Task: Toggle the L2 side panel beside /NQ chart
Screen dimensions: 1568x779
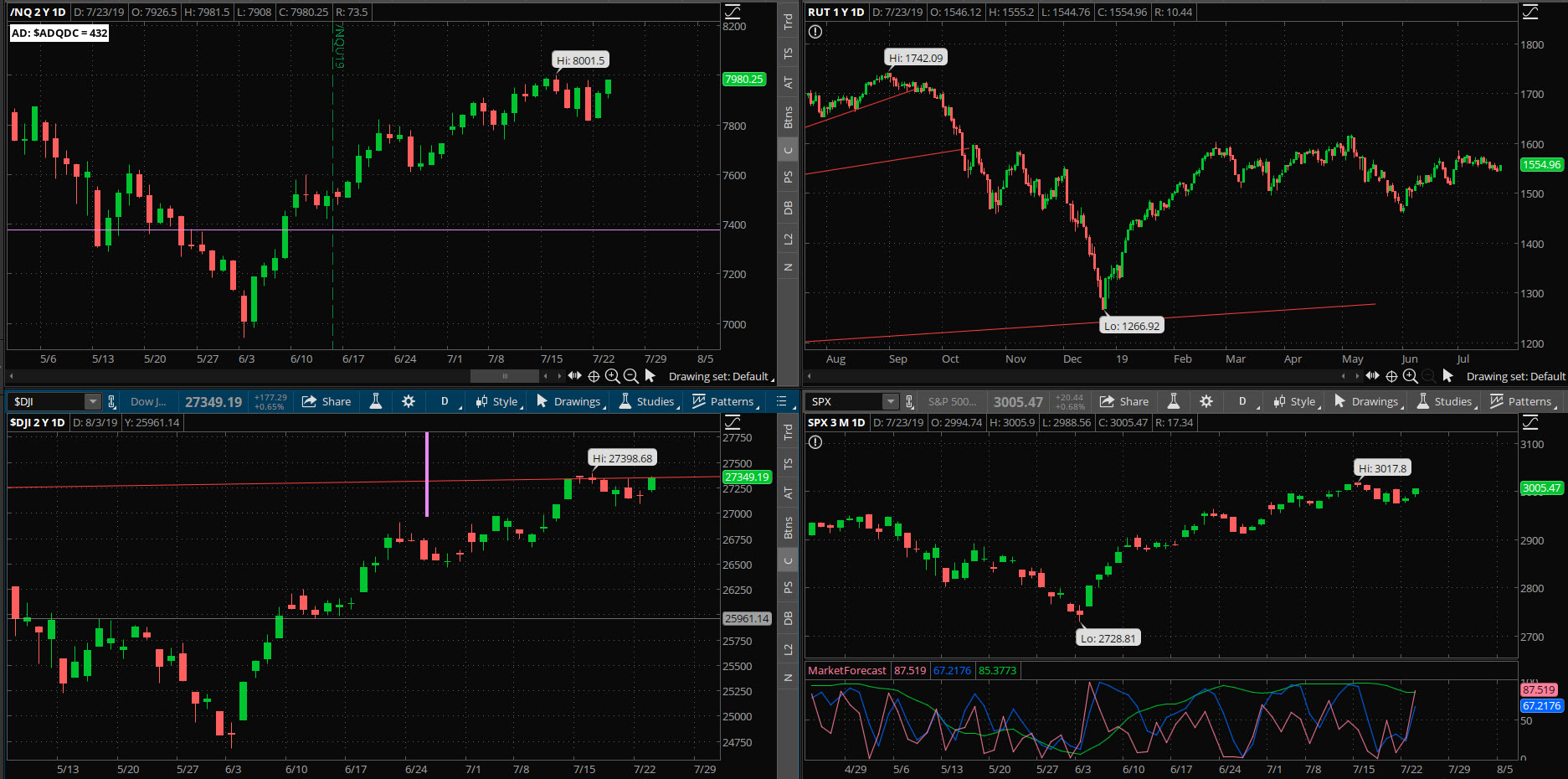Action: 788,240
